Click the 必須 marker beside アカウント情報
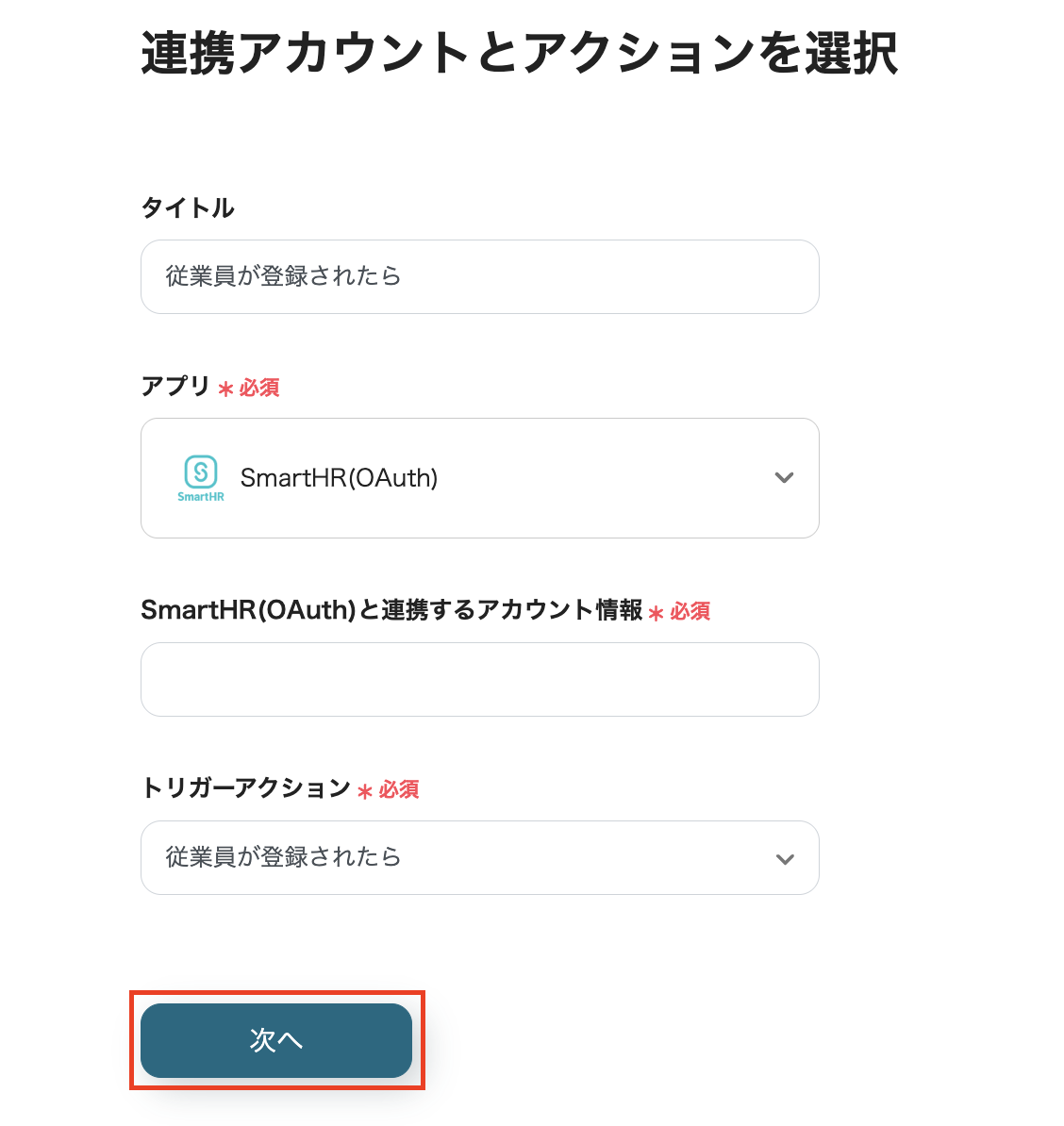The width and height of the screenshot is (1064, 1126). [690, 611]
